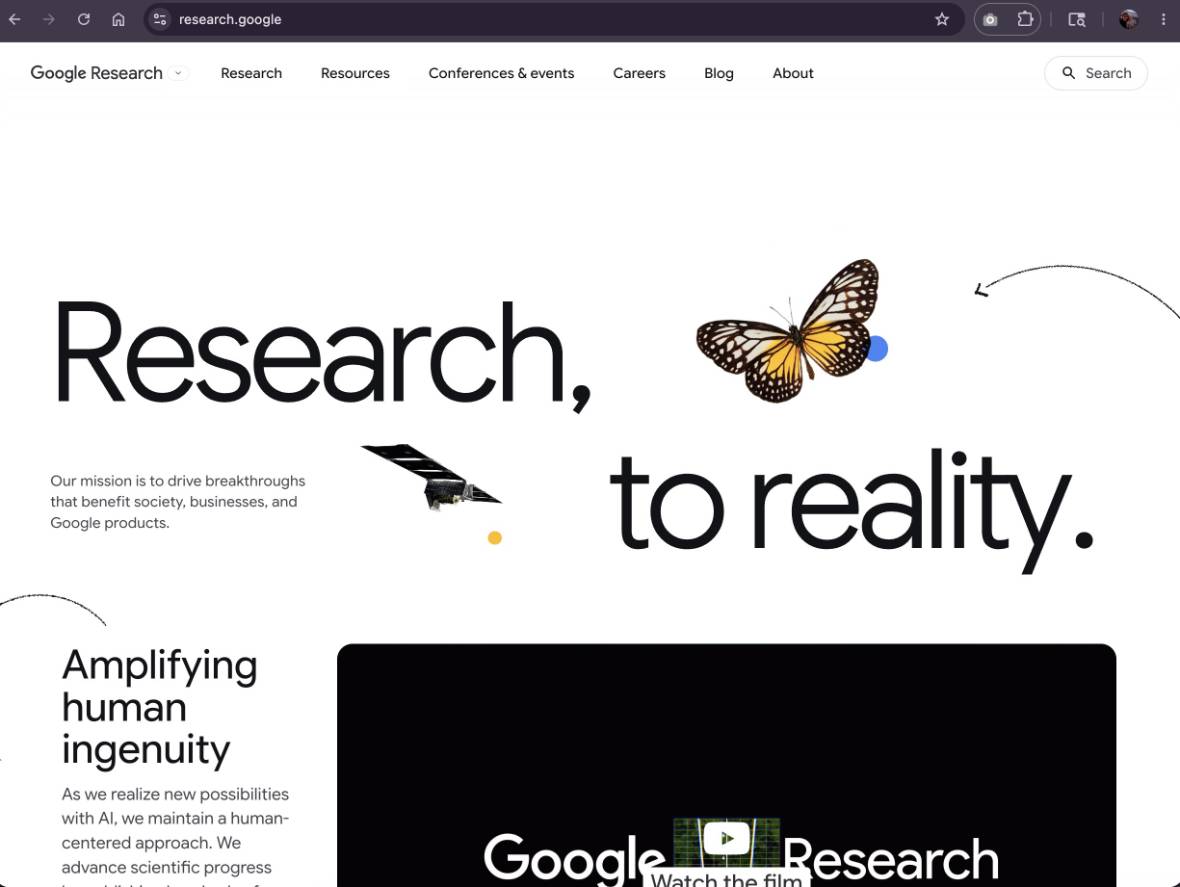Open the browser three-dot menu

(x=1163, y=20)
